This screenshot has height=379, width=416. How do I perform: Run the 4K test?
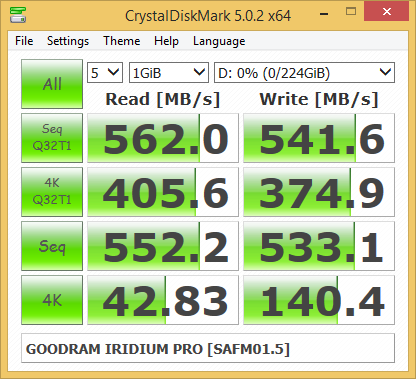point(52,300)
